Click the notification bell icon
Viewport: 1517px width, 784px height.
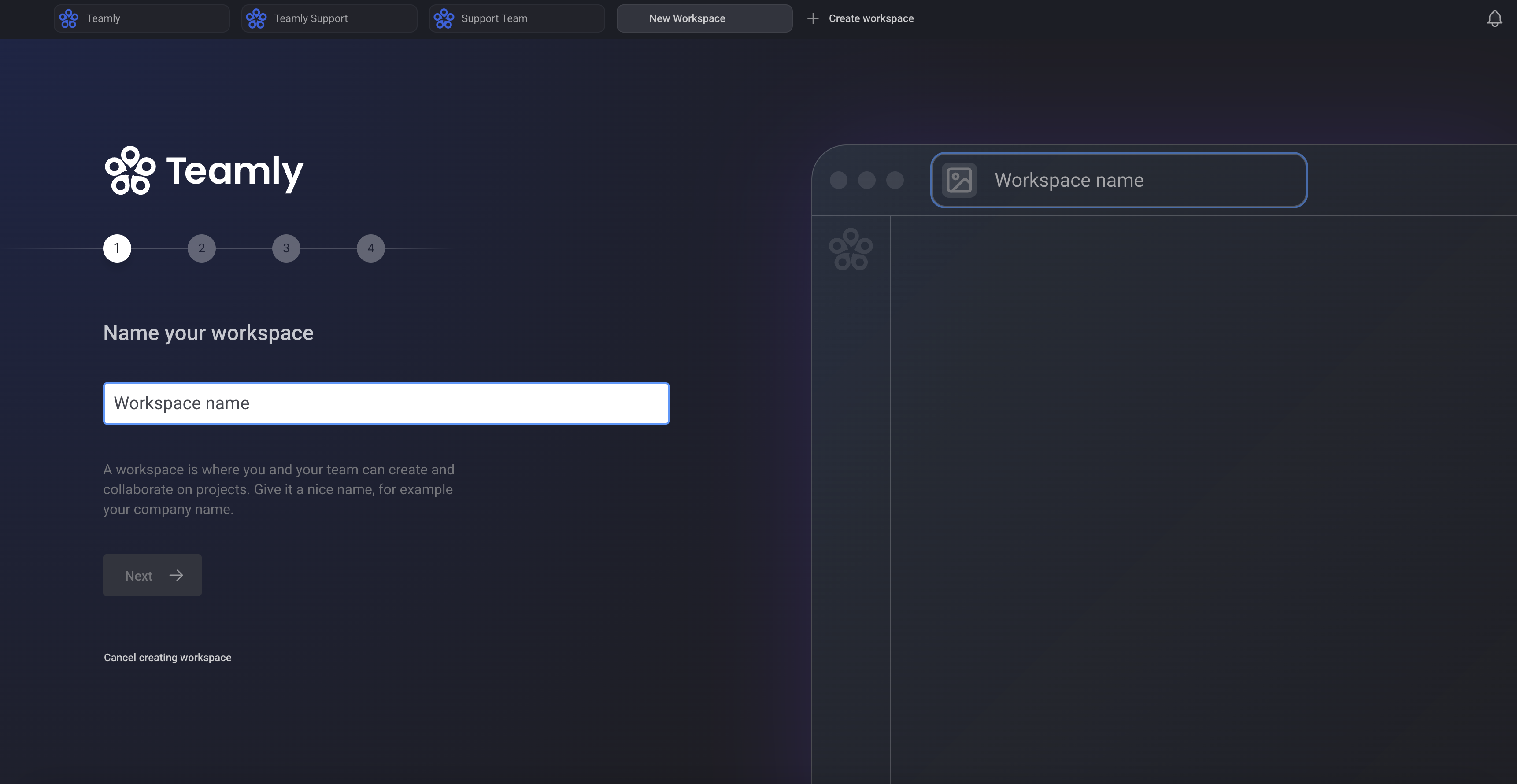1494,19
